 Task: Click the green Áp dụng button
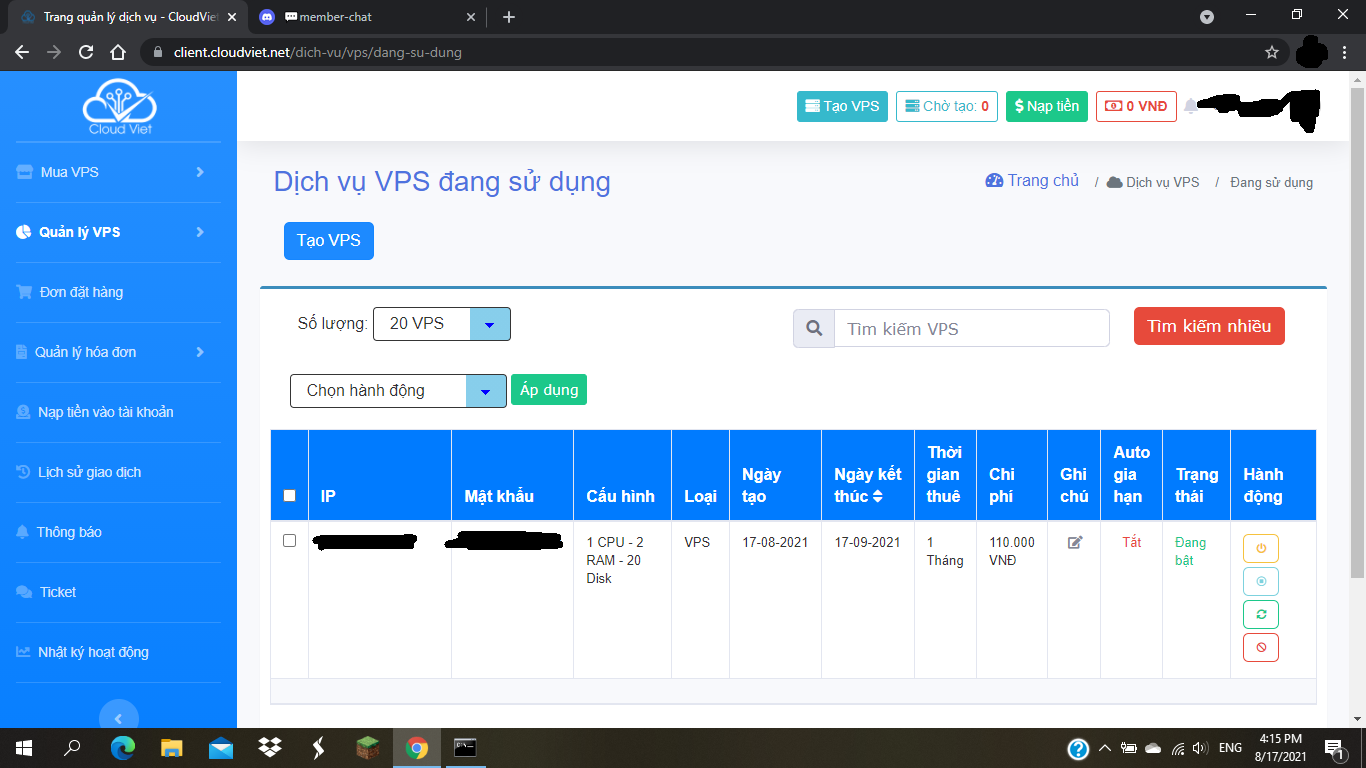(549, 390)
